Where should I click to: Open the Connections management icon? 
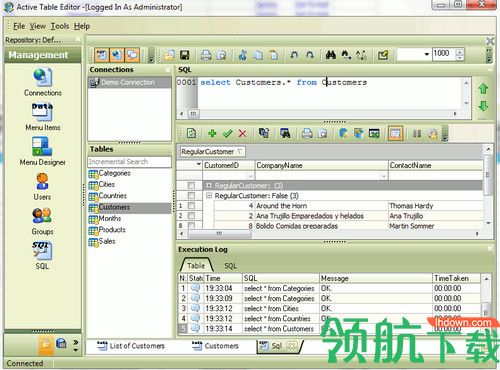point(43,82)
